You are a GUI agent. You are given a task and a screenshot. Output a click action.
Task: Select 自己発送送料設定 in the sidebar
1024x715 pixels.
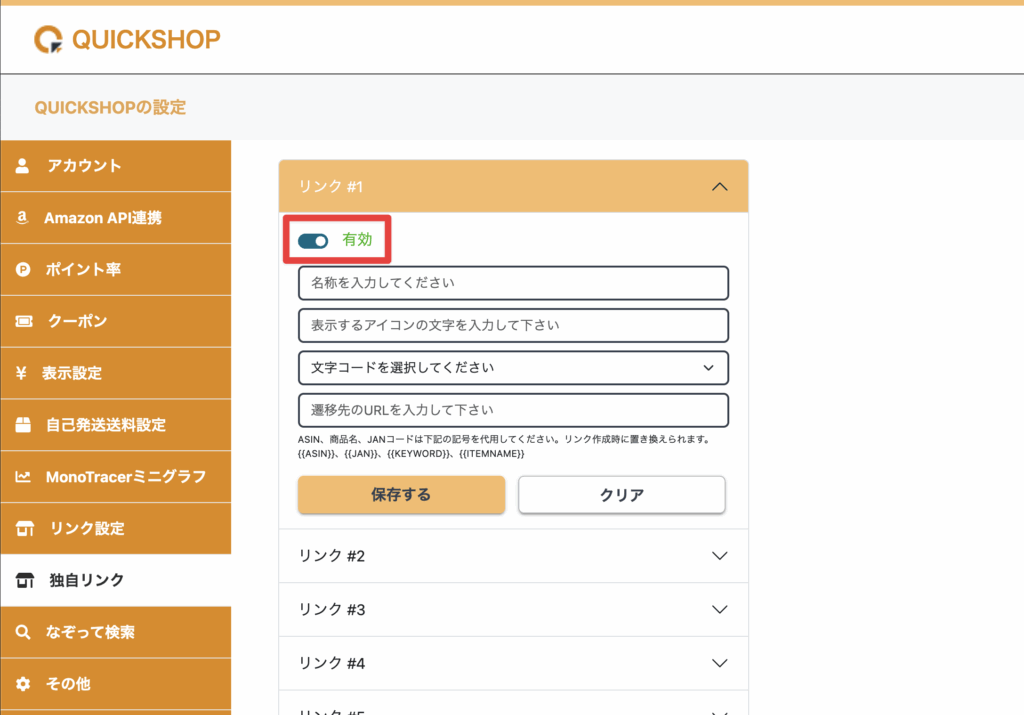coord(116,425)
